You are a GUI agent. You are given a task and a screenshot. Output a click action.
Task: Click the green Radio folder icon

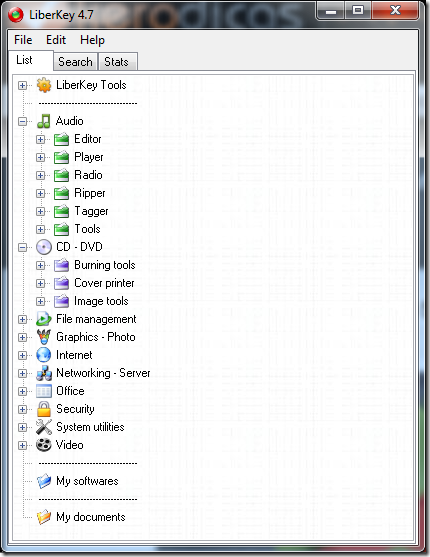[61, 175]
